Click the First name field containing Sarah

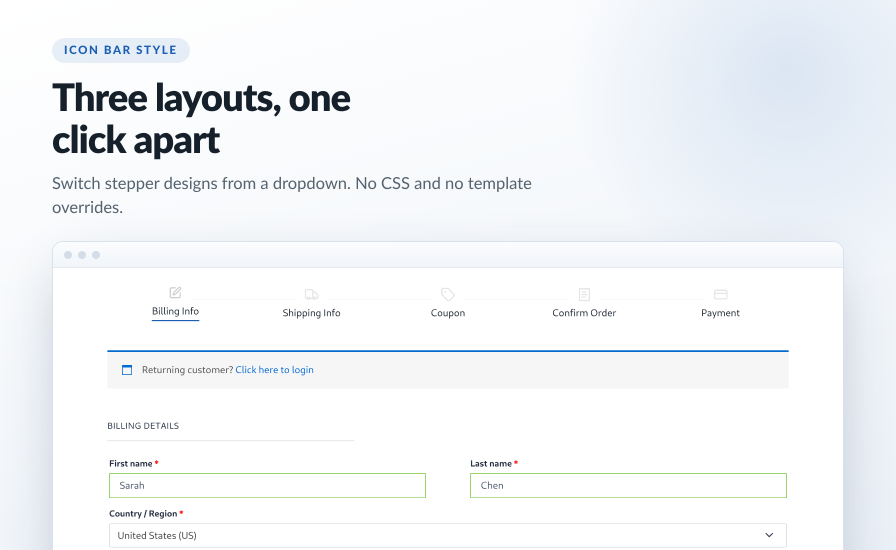click(x=267, y=485)
